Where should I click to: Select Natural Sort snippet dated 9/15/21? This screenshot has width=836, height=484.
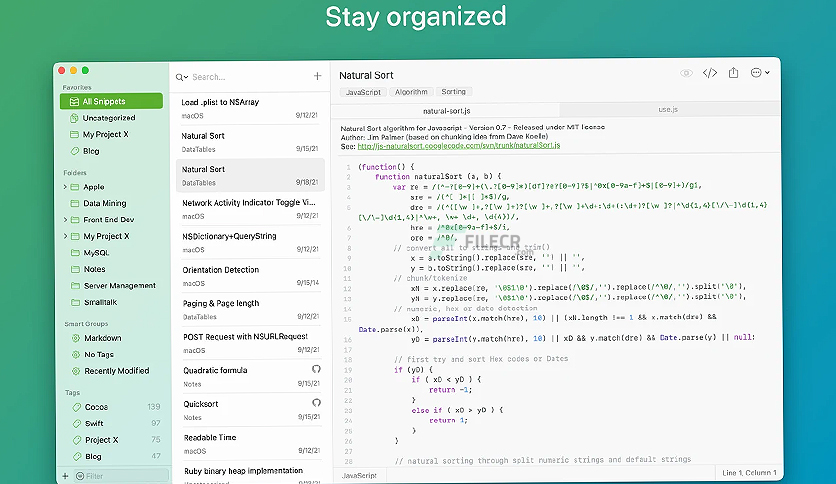pos(250,142)
